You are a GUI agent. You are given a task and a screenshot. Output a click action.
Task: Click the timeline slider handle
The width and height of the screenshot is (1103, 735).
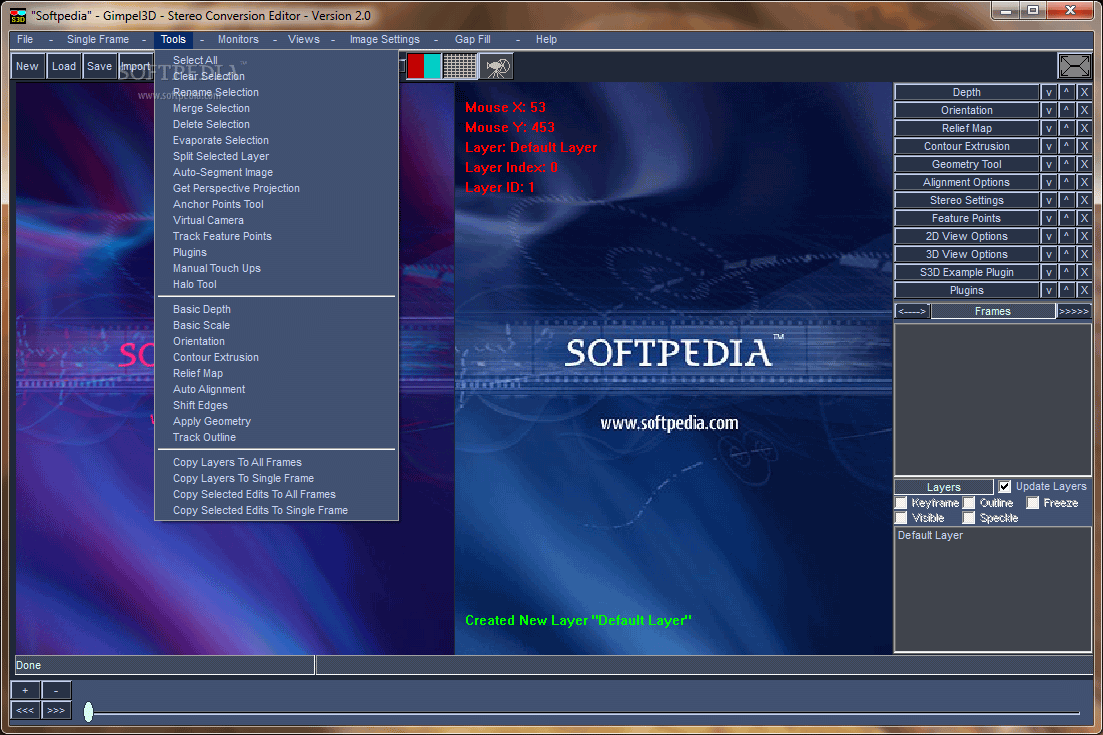pyautogui.click(x=89, y=711)
